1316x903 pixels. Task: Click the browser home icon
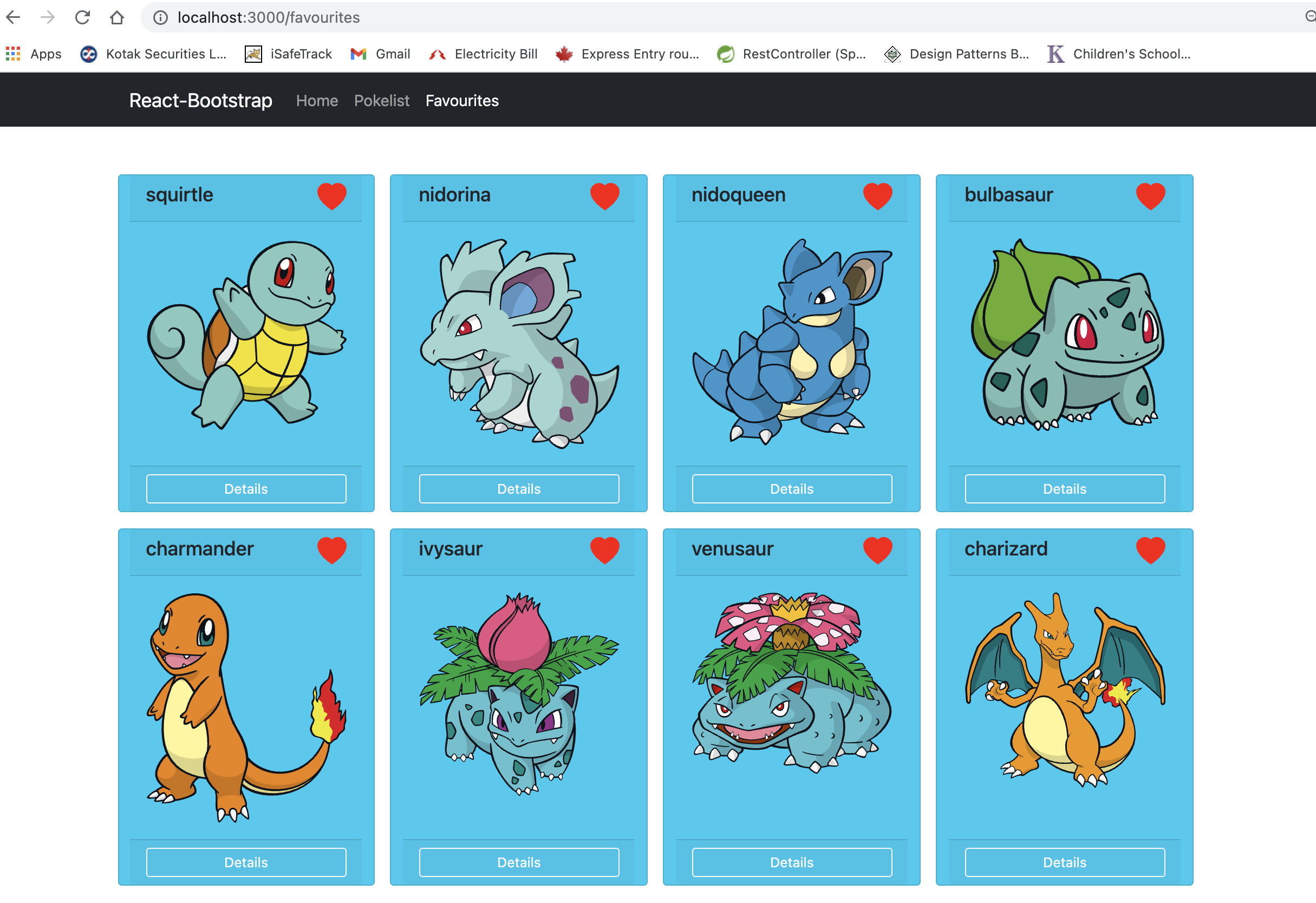[x=116, y=17]
